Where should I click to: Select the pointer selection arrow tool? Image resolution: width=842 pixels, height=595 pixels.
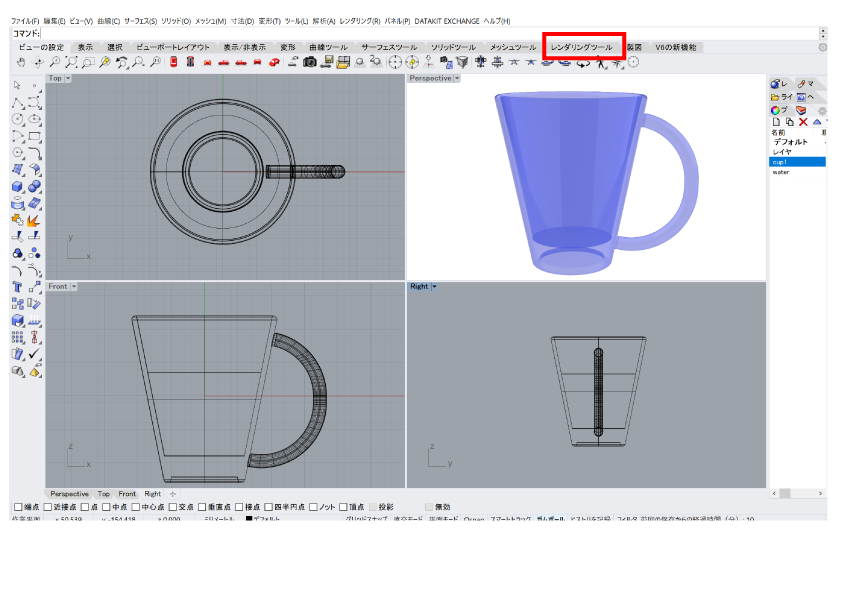tap(18, 85)
